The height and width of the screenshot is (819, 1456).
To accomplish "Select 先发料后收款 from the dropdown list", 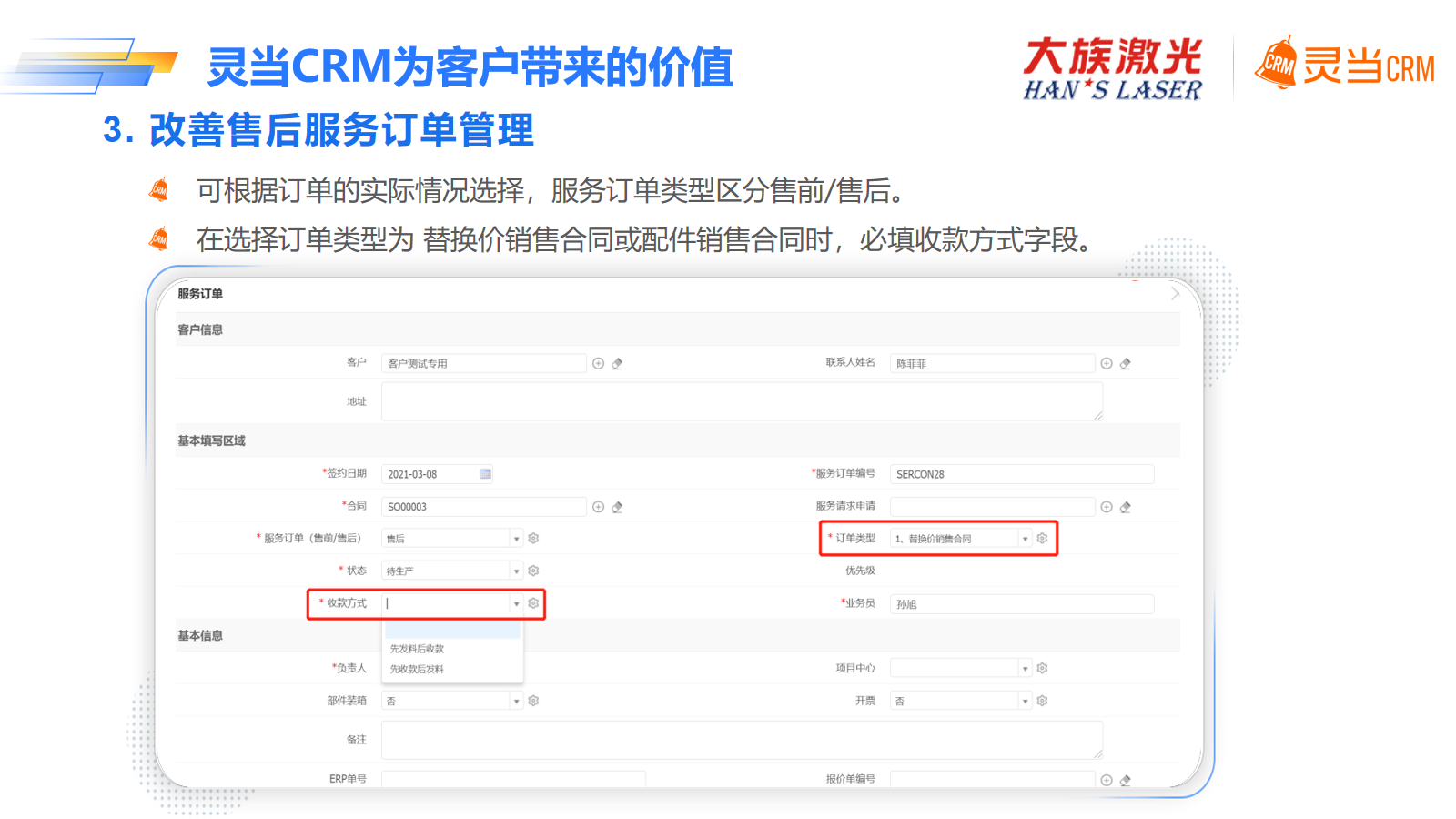I will 418,649.
